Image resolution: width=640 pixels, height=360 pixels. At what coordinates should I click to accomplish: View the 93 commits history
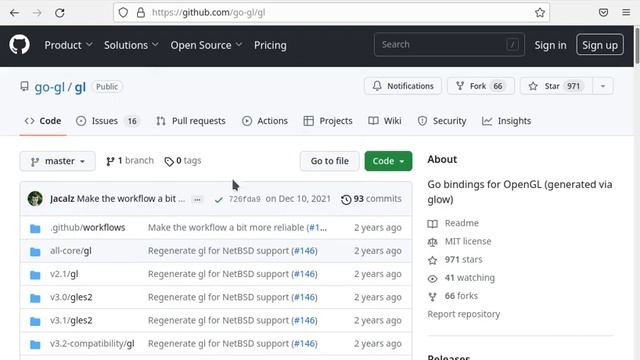[x=371, y=199]
